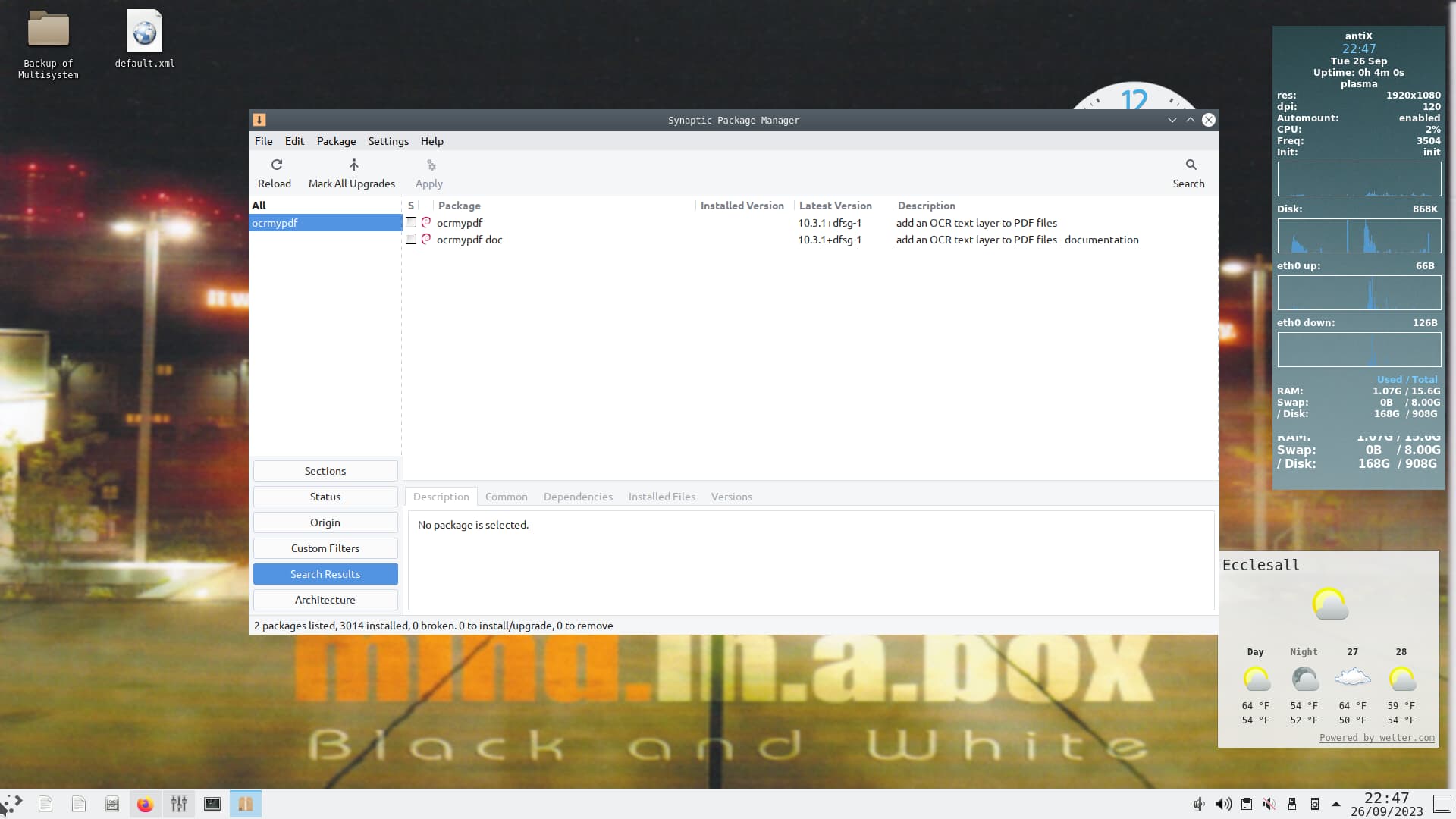
Task: Click description 'add an OCR text layer to PDF files - documentation'
Action: point(1018,240)
